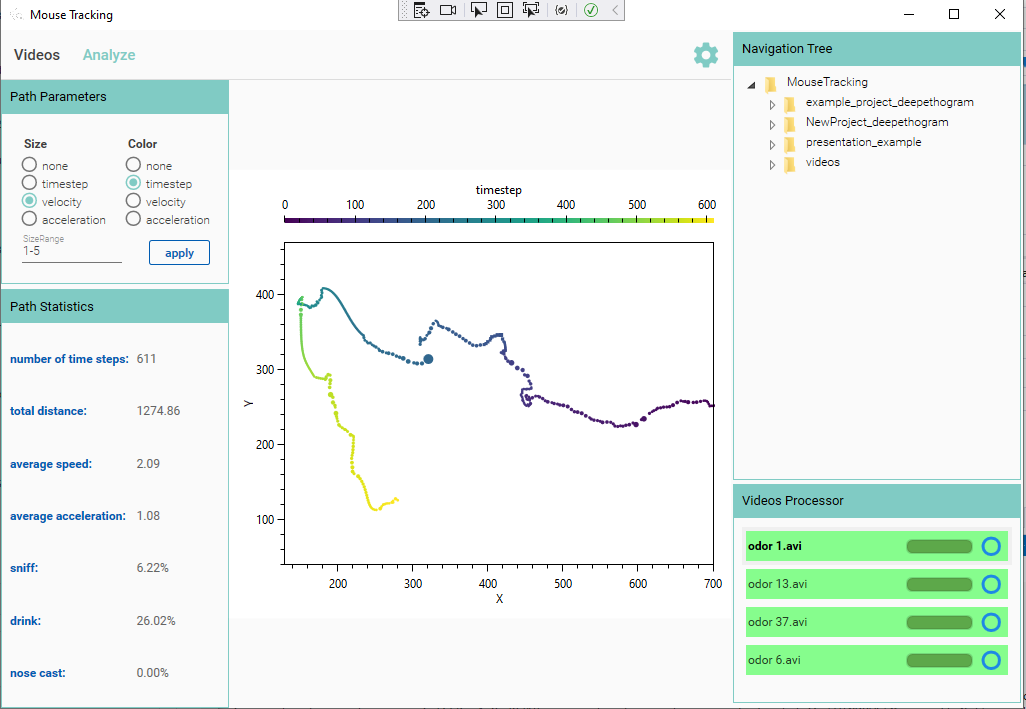Viewport: 1026px width, 709px height.
Task: Switch to the Analyze tab
Action: (108, 55)
